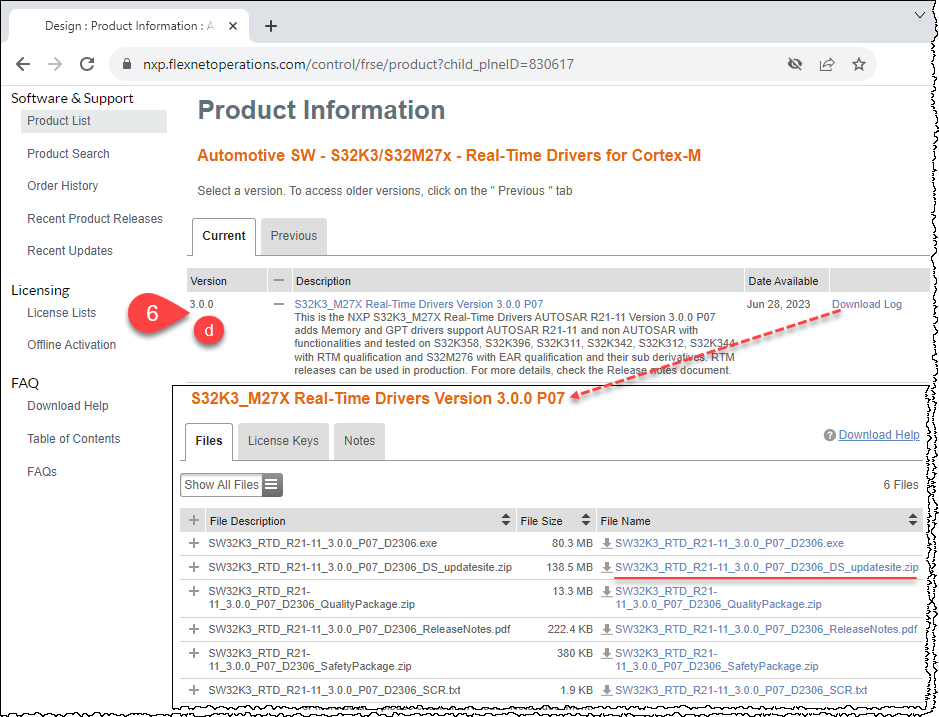Click download arrow icon for QualityPackage.zip

click(x=607, y=591)
